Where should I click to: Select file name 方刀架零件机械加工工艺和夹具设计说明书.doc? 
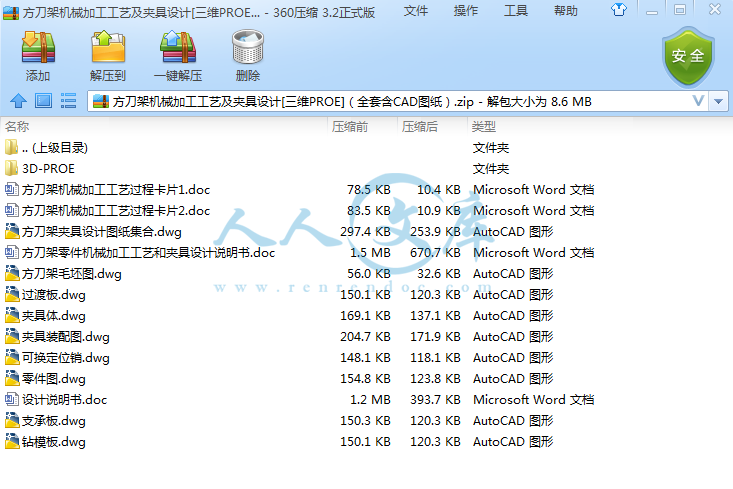(x=148, y=253)
